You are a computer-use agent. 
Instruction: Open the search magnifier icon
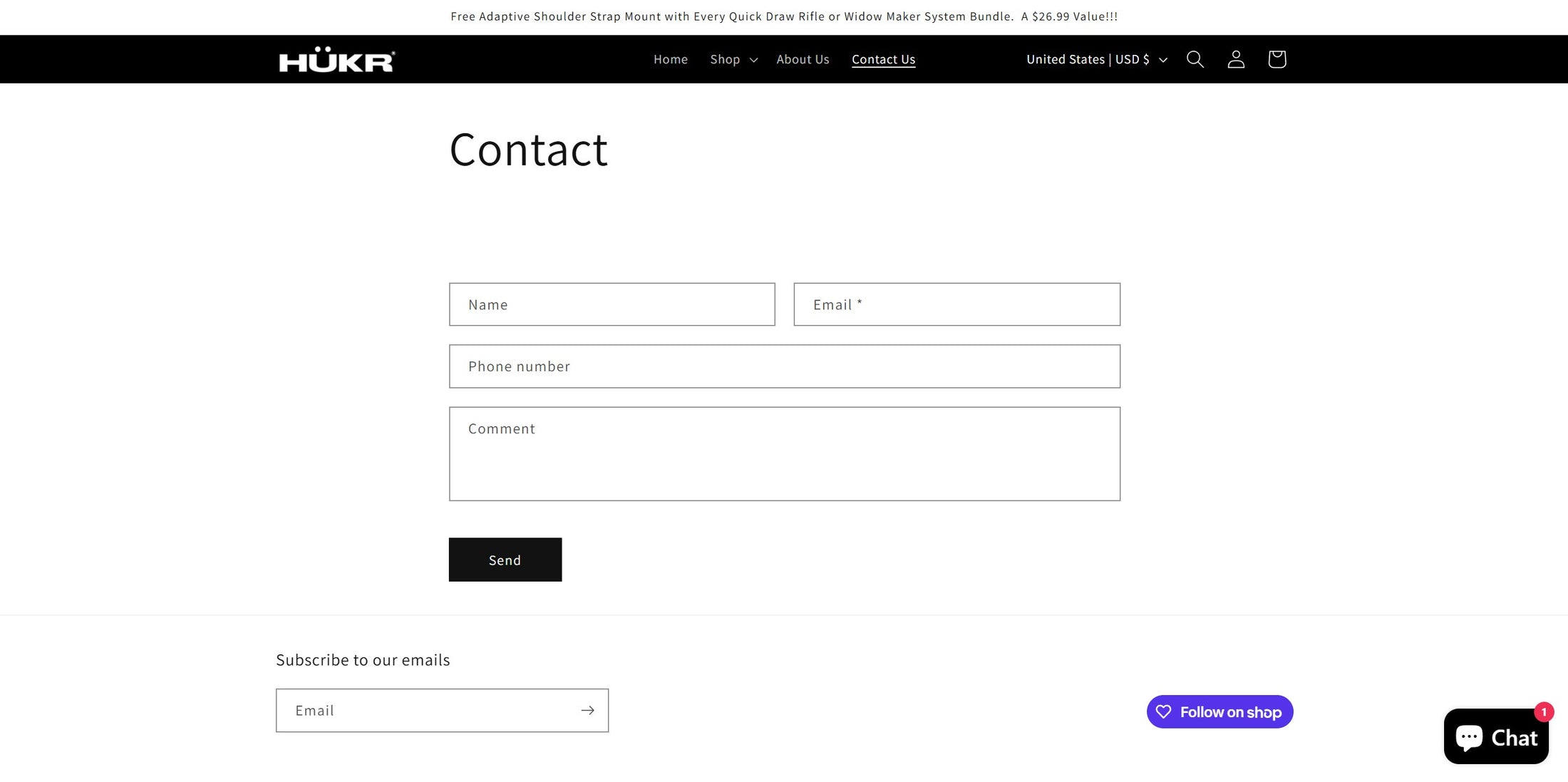click(x=1195, y=59)
